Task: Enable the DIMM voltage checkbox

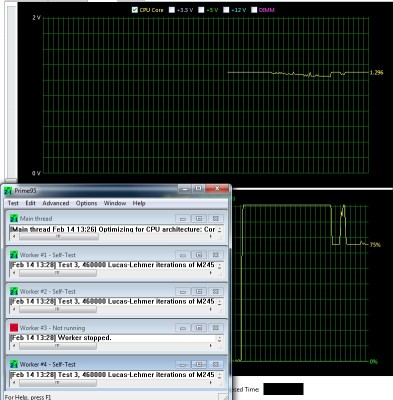Action: coord(254,10)
